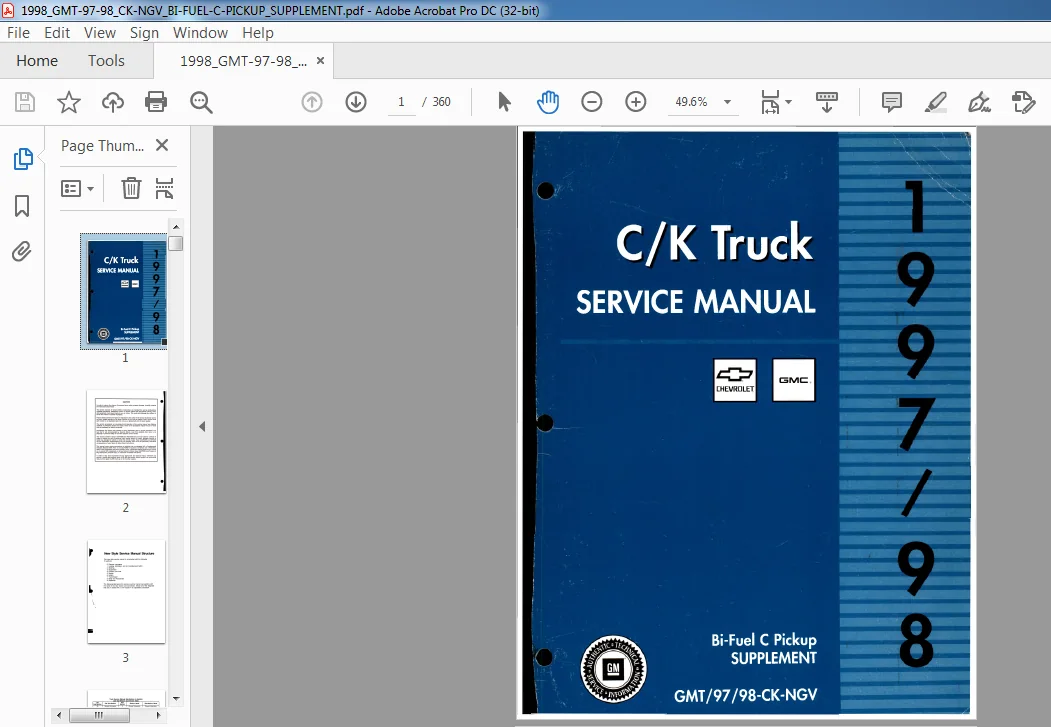Image resolution: width=1051 pixels, height=727 pixels.
Task: Open the Attachments paperclip panel
Action: (21, 252)
